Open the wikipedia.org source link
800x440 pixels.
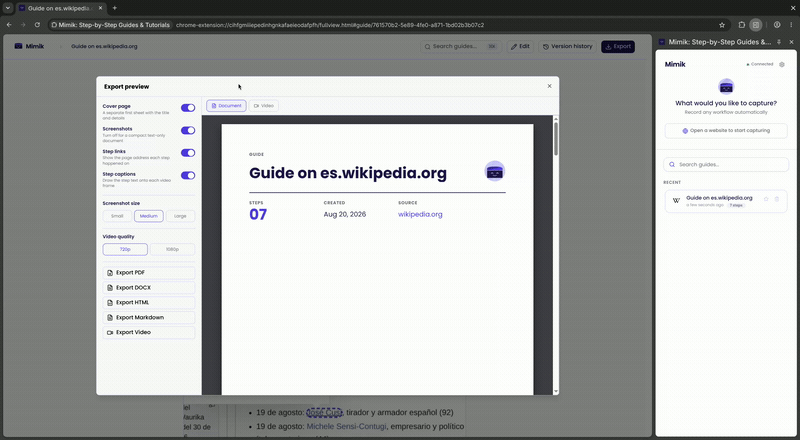point(420,214)
